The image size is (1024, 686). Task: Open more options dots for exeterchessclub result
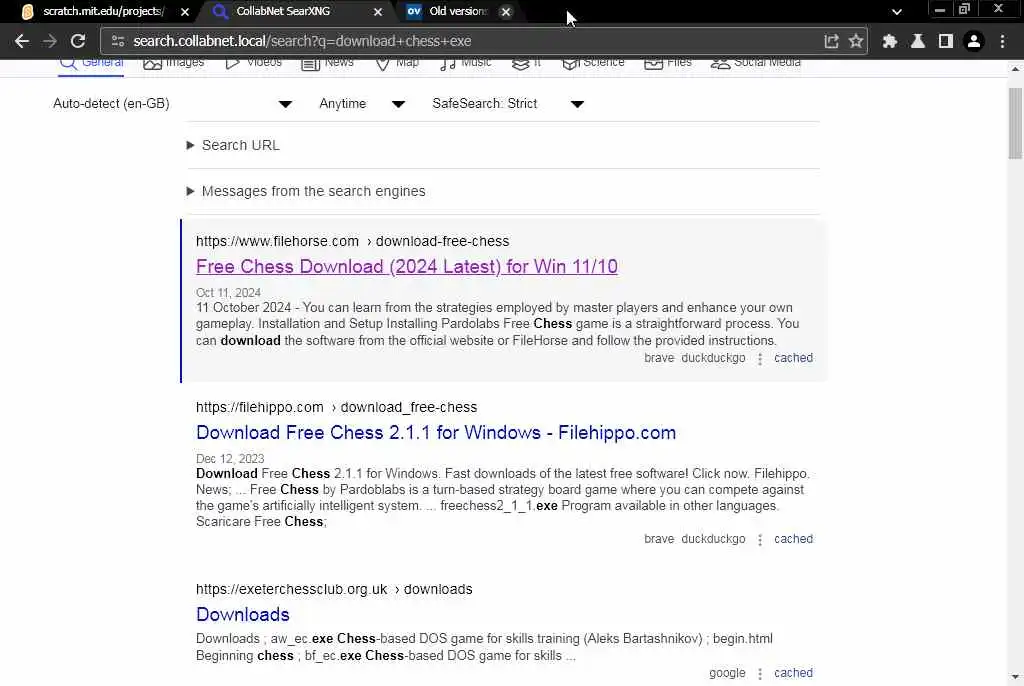[760, 674]
